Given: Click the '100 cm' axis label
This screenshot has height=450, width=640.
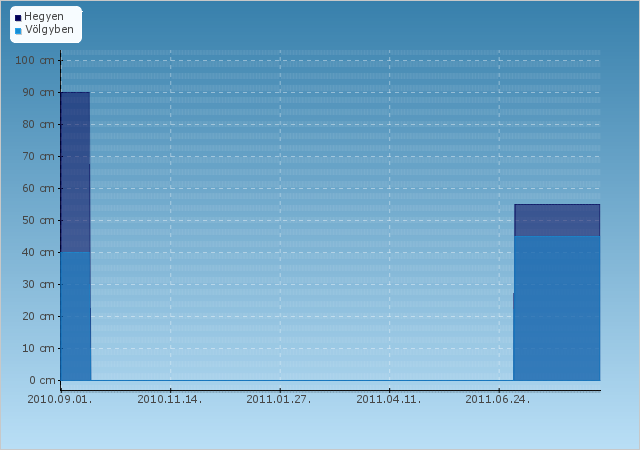Looking at the screenshot, I should [x=35, y=60].
